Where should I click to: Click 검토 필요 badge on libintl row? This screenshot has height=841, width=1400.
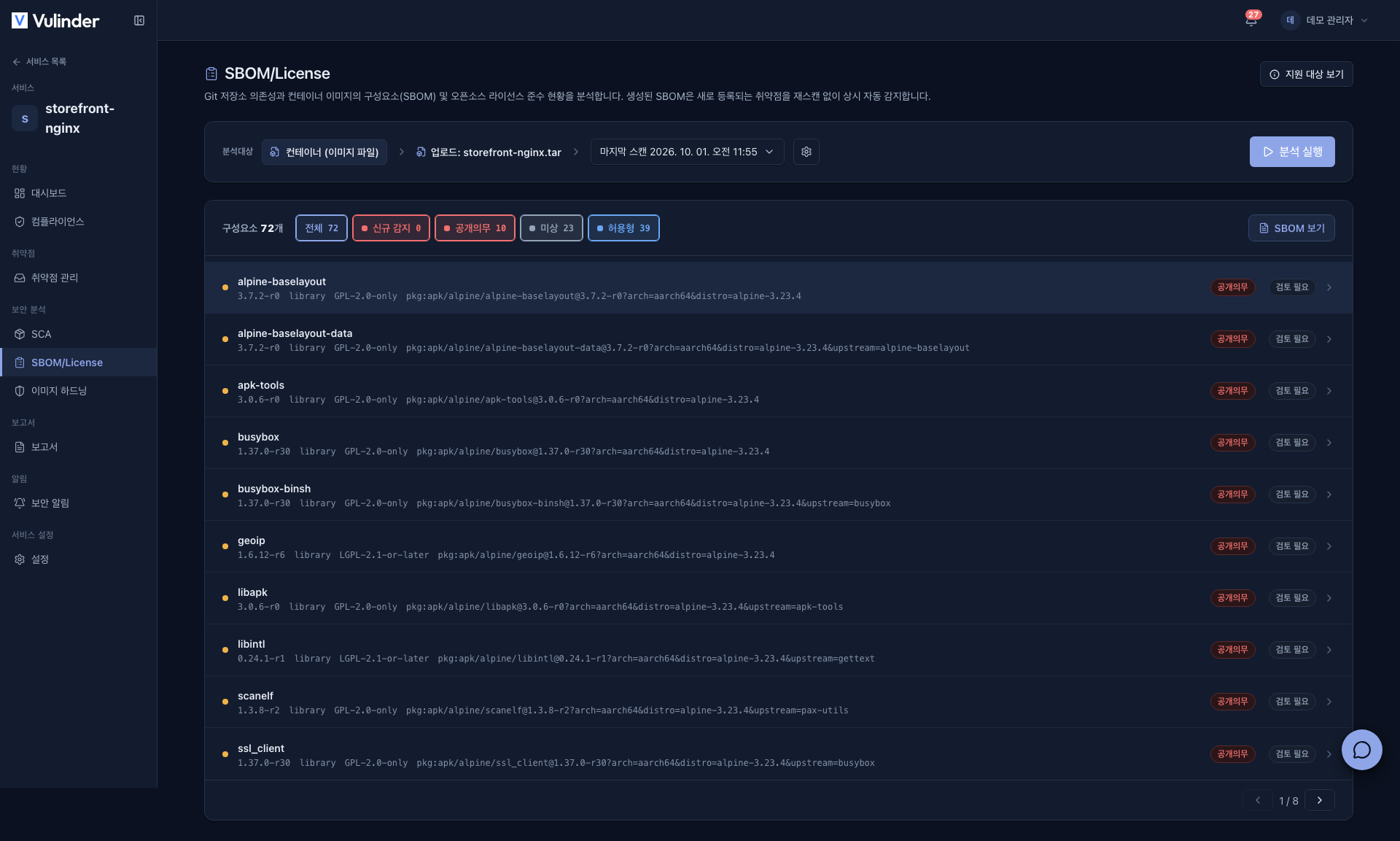[1291, 650]
